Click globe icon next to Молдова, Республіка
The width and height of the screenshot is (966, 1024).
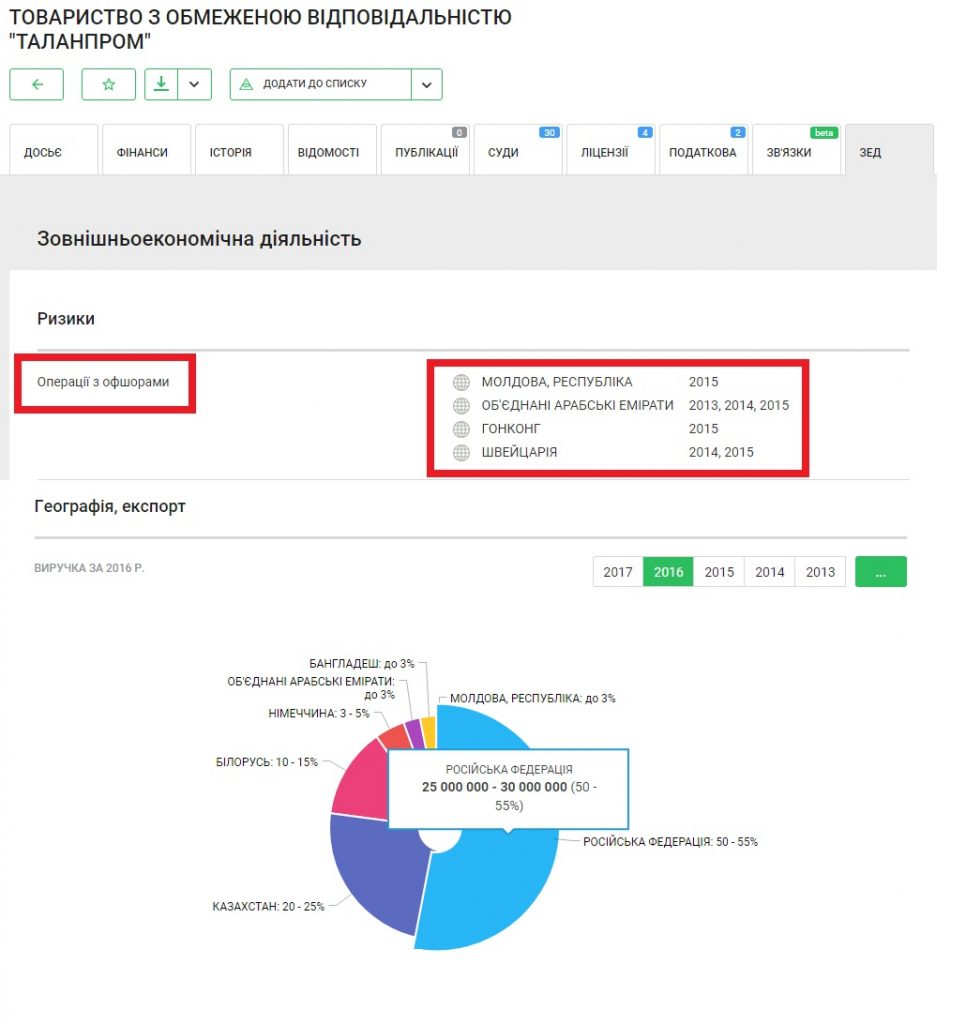461,382
